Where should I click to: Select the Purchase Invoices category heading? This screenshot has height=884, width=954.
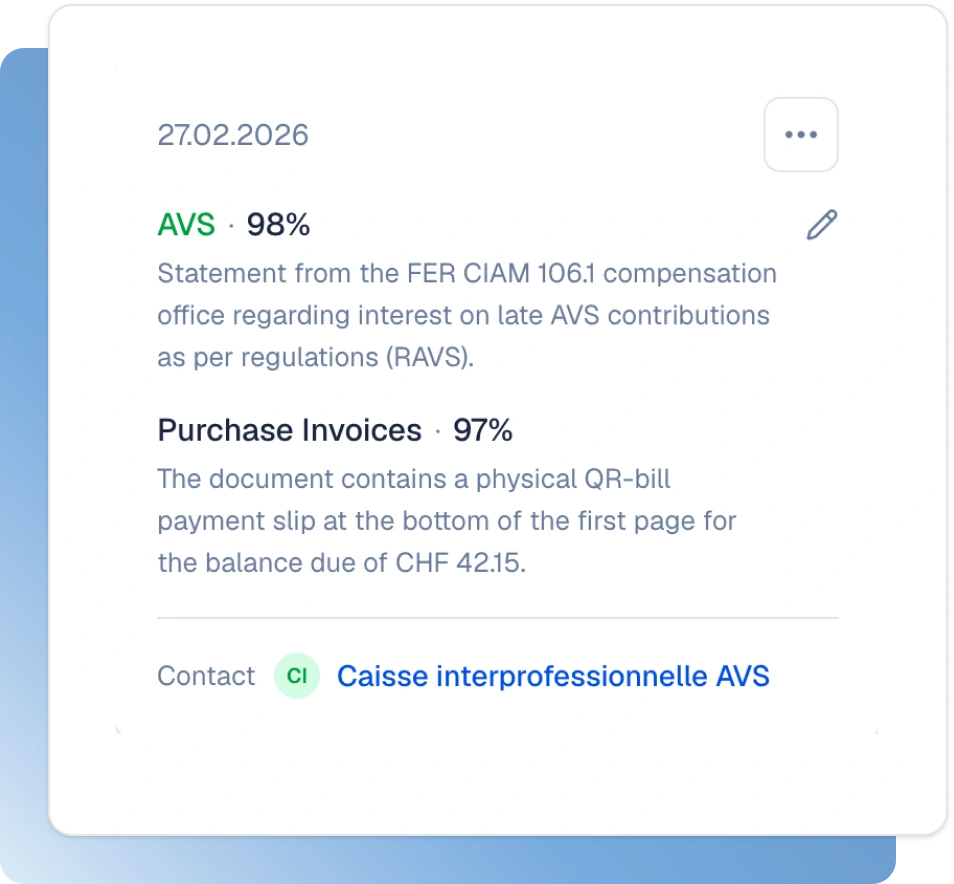[x=290, y=430]
